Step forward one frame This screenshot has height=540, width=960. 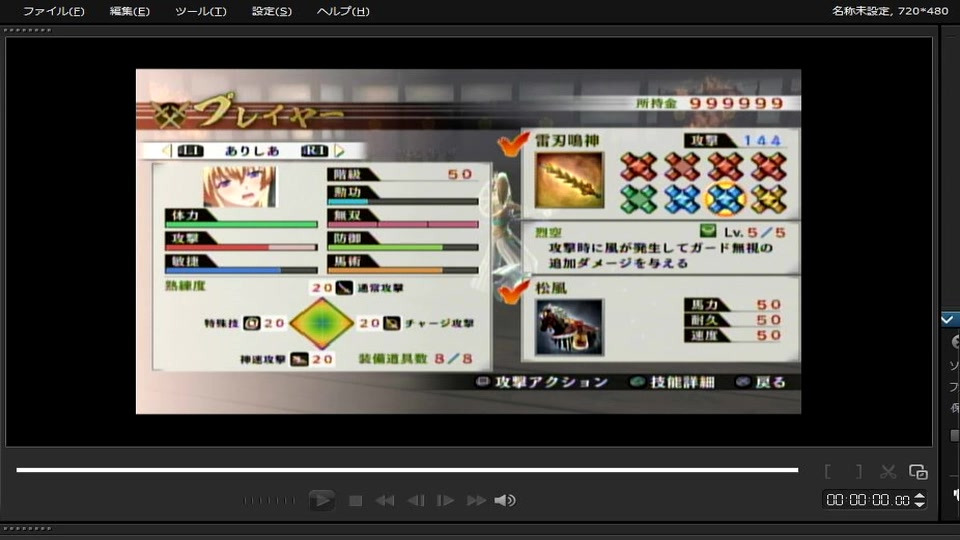(445, 501)
